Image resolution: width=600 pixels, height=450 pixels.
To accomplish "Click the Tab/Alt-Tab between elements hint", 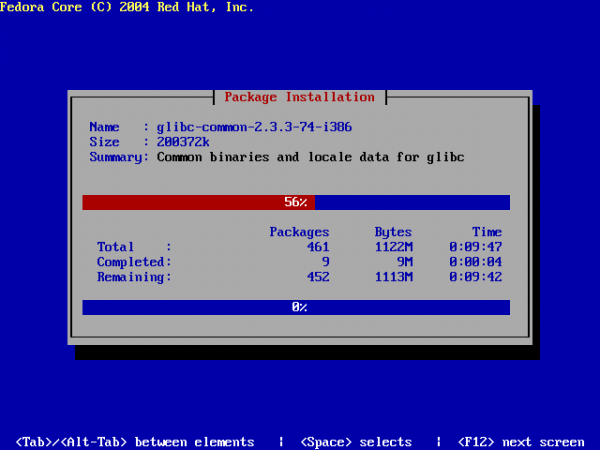I will click(x=135, y=442).
